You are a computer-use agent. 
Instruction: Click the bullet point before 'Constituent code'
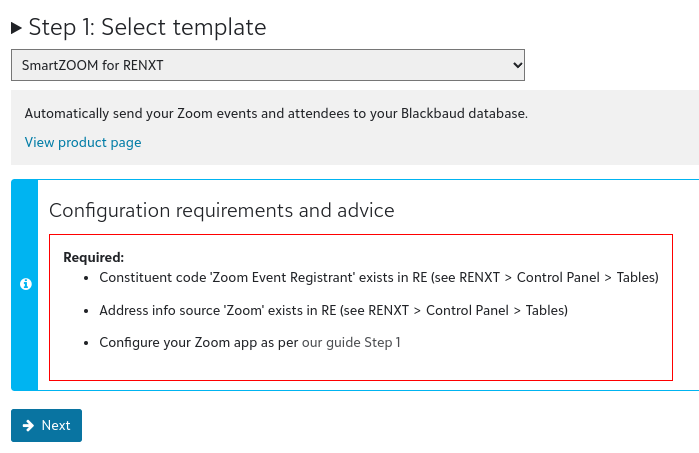click(x=86, y=278)
